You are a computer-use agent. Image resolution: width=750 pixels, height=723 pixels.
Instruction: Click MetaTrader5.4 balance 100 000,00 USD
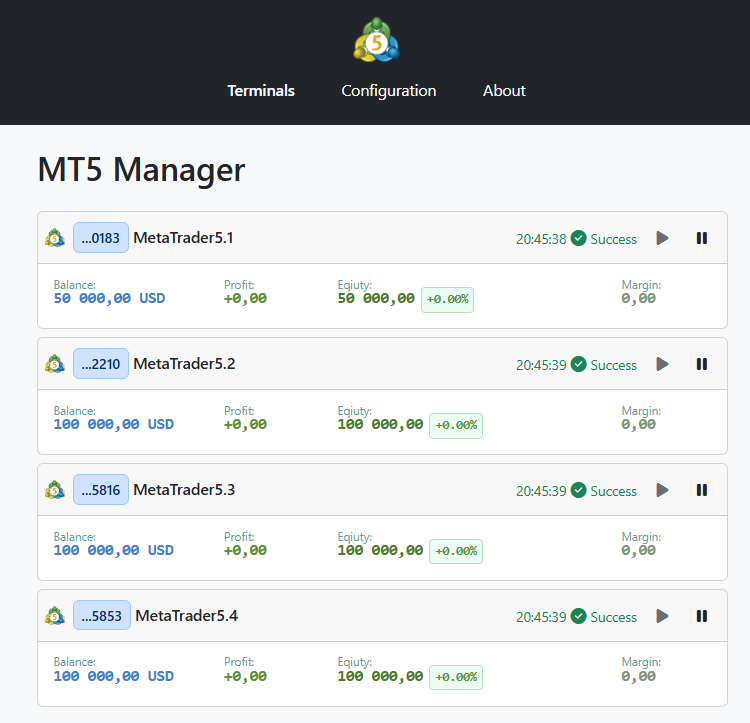click(114, 677)
